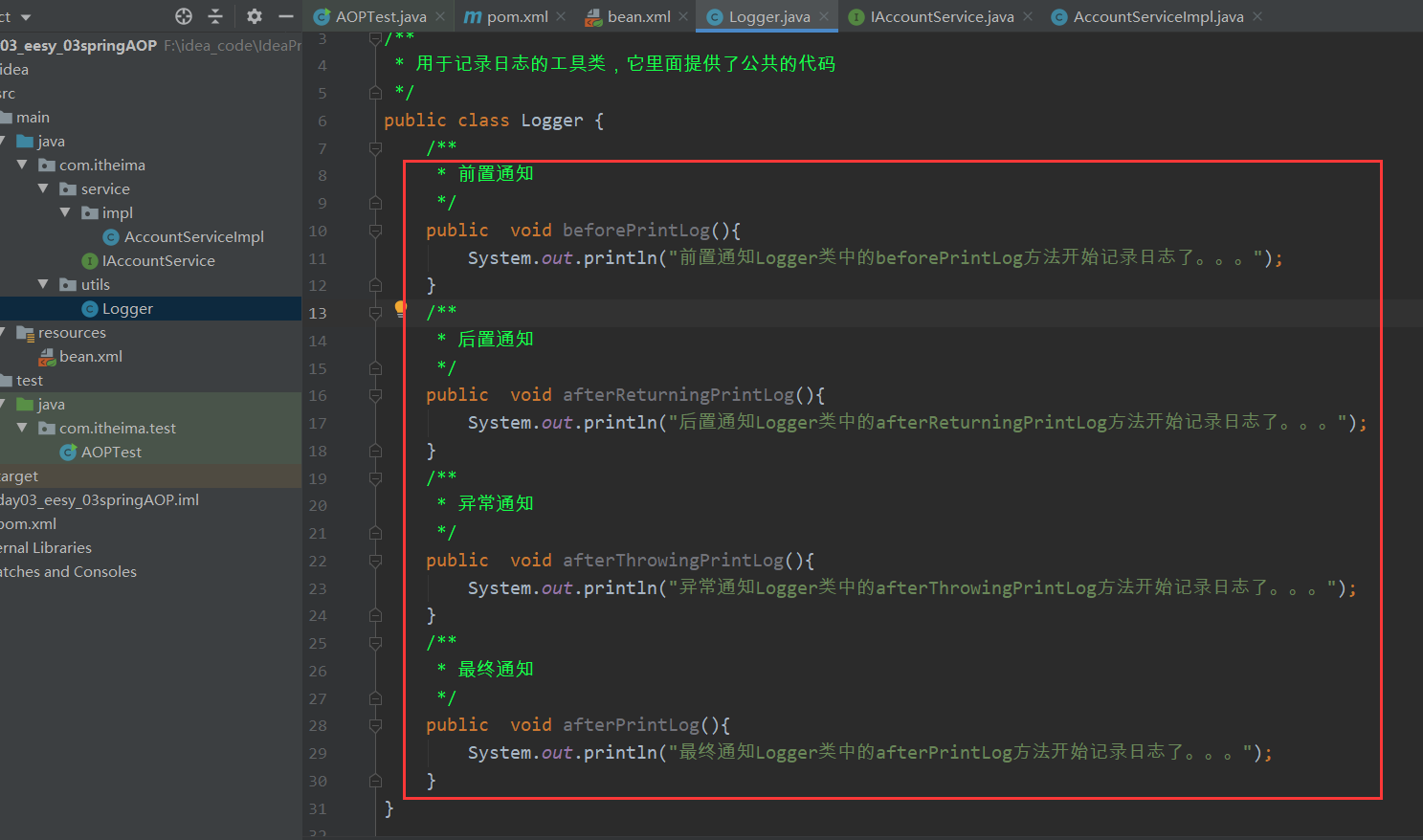Click the test java folder icon
The height and width of the screenshot is (840, 1423).
click(25, 404)
